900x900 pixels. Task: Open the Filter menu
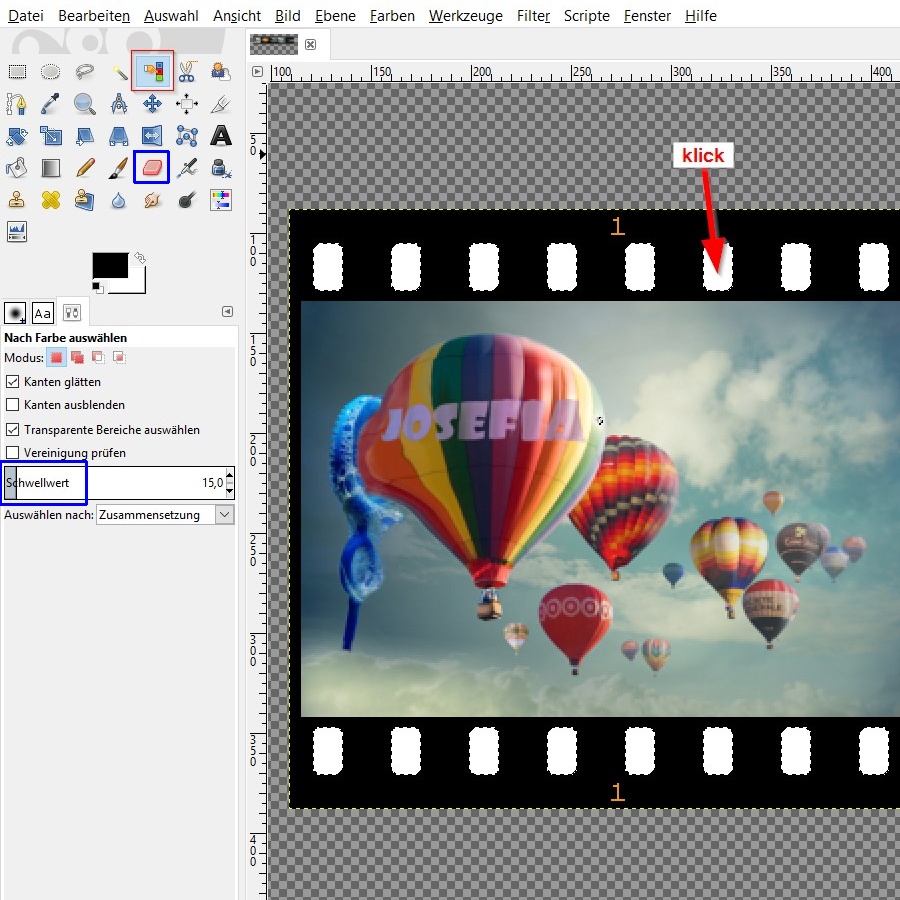point(533,16)
